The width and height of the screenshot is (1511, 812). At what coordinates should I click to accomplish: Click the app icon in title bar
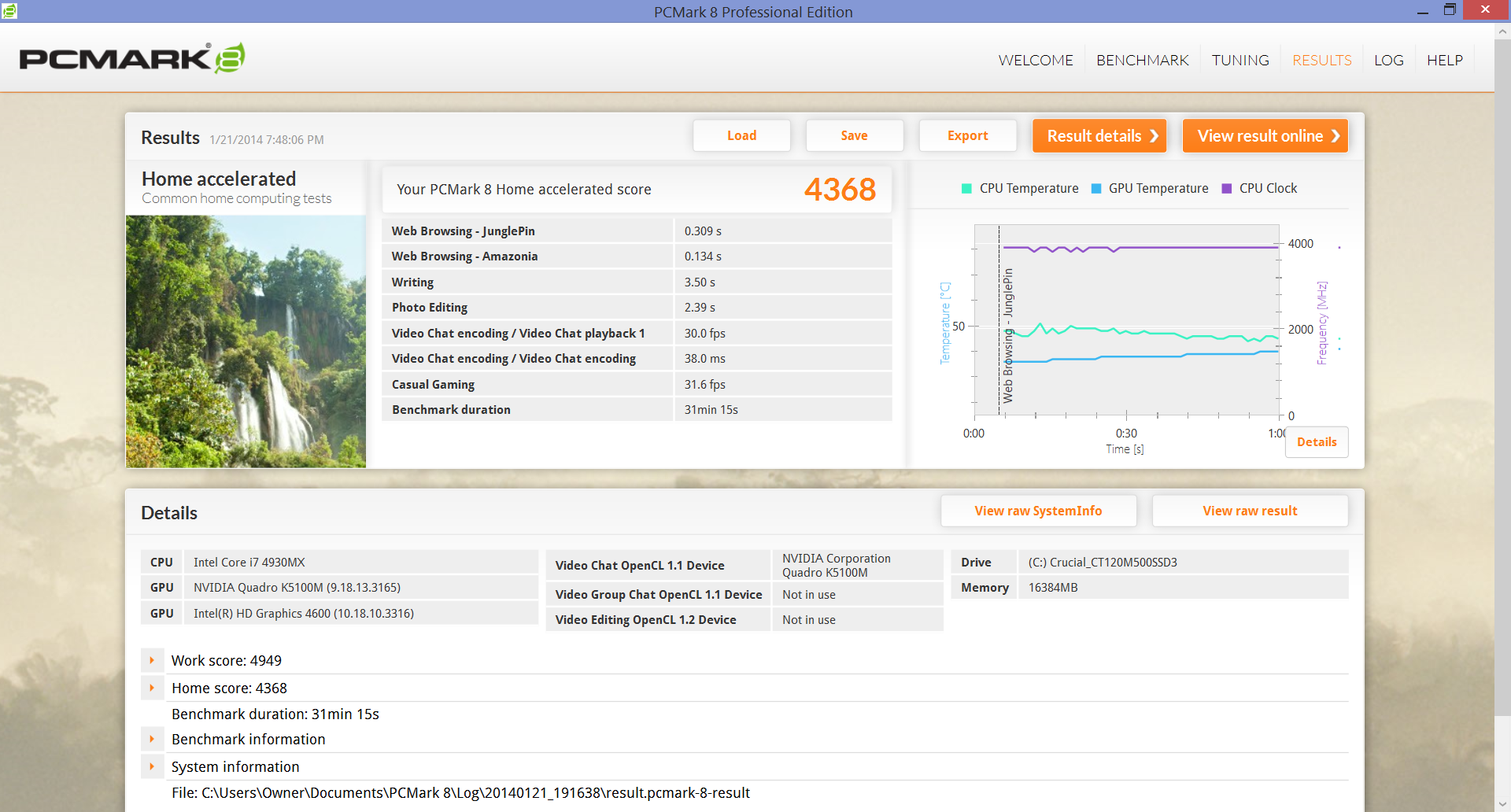[x=9, y=11]
